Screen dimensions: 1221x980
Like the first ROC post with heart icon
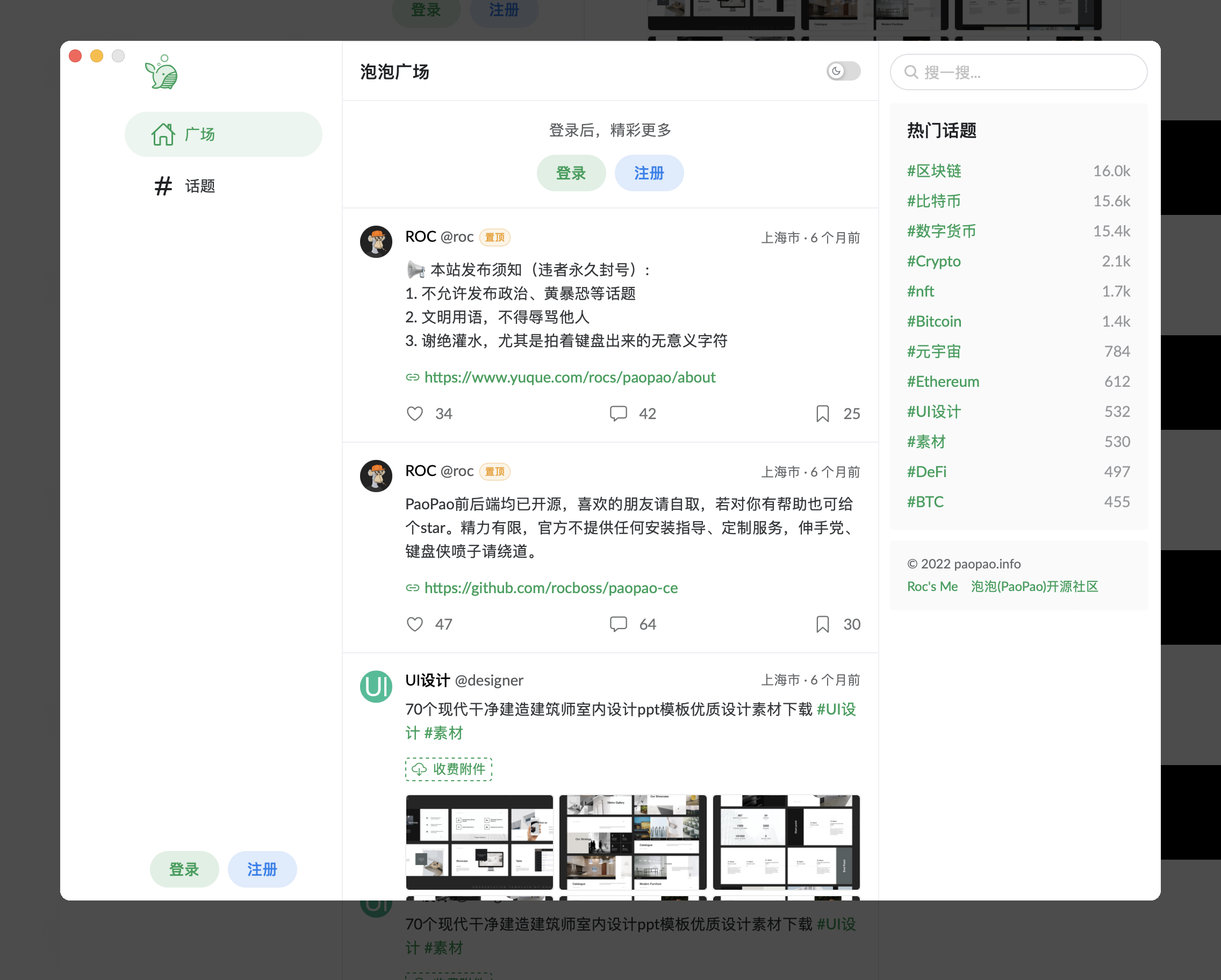[x=414, y=414]
